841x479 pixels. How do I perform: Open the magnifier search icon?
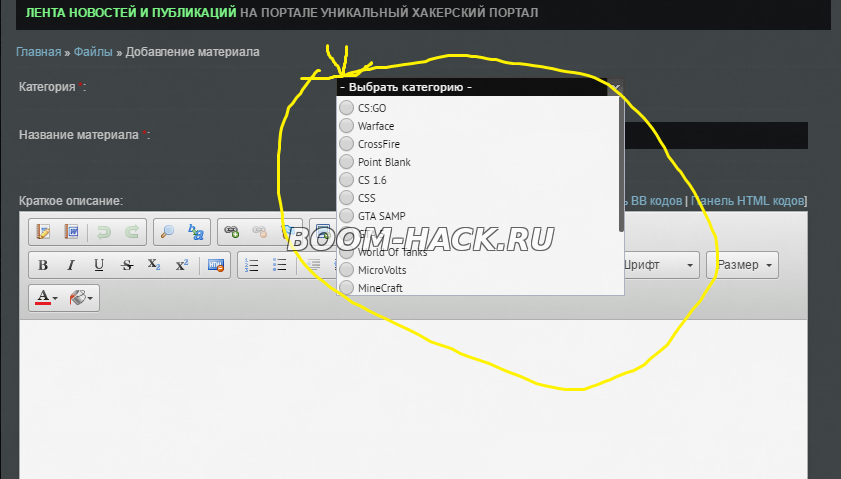click(x=168, y=232)
